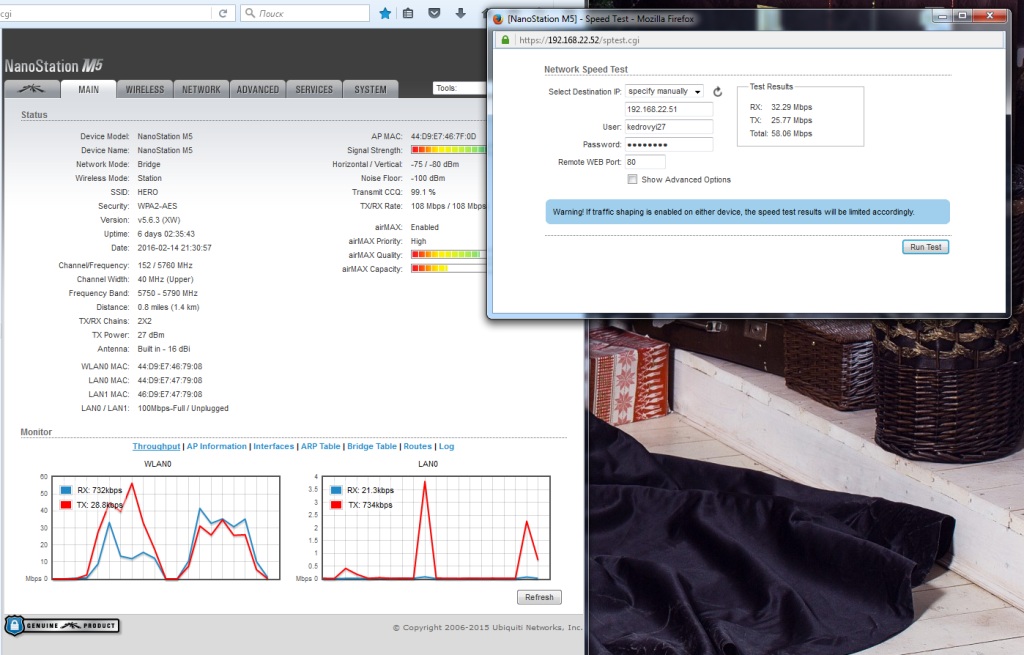Click the blue RX legend swatch in LAN0 graph
The height and width of the screenshot is (655, 1024).
coord(336,490)
